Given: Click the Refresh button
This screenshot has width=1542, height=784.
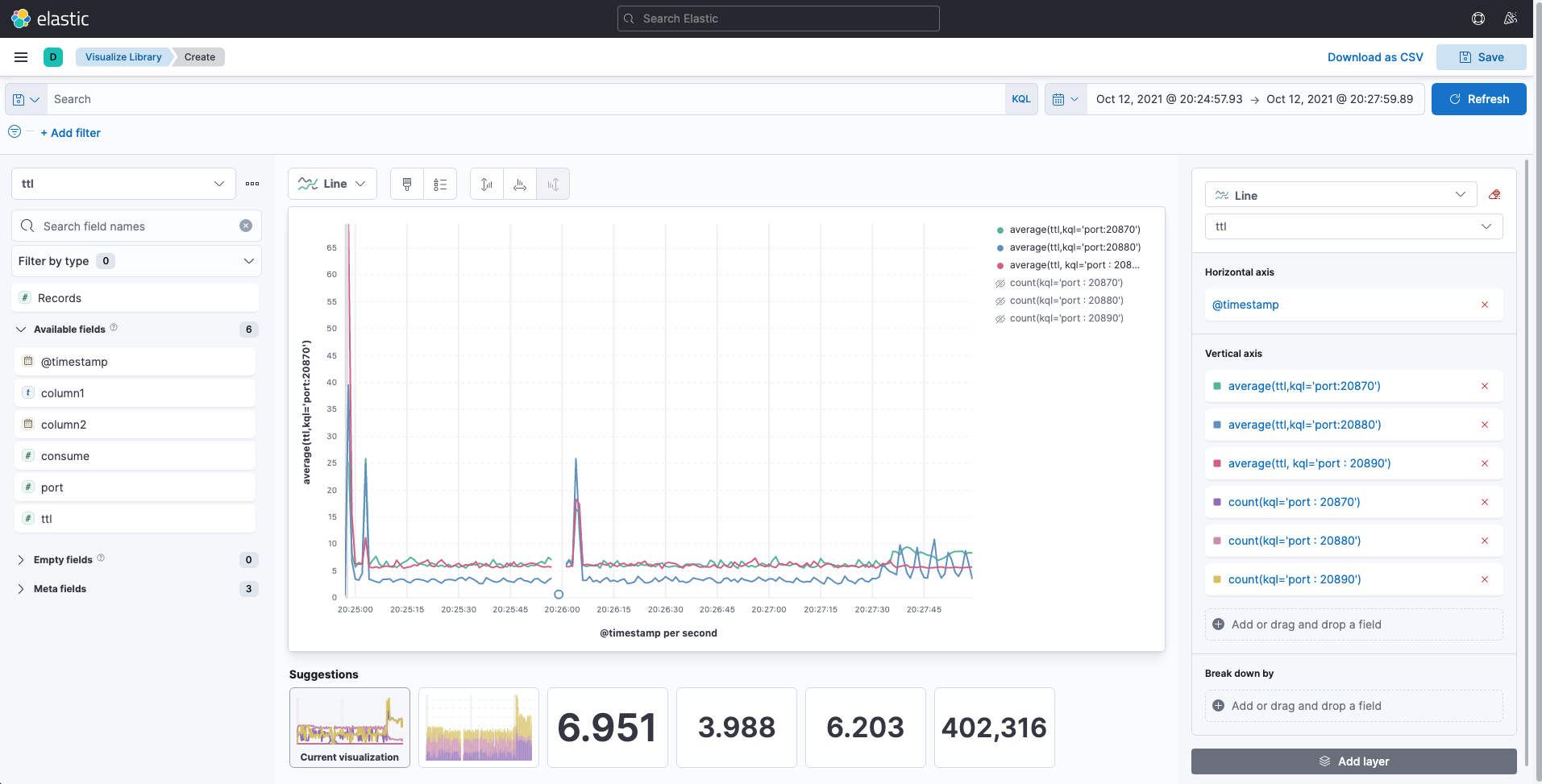Looking at the screenshot, I should (1478, 99).
